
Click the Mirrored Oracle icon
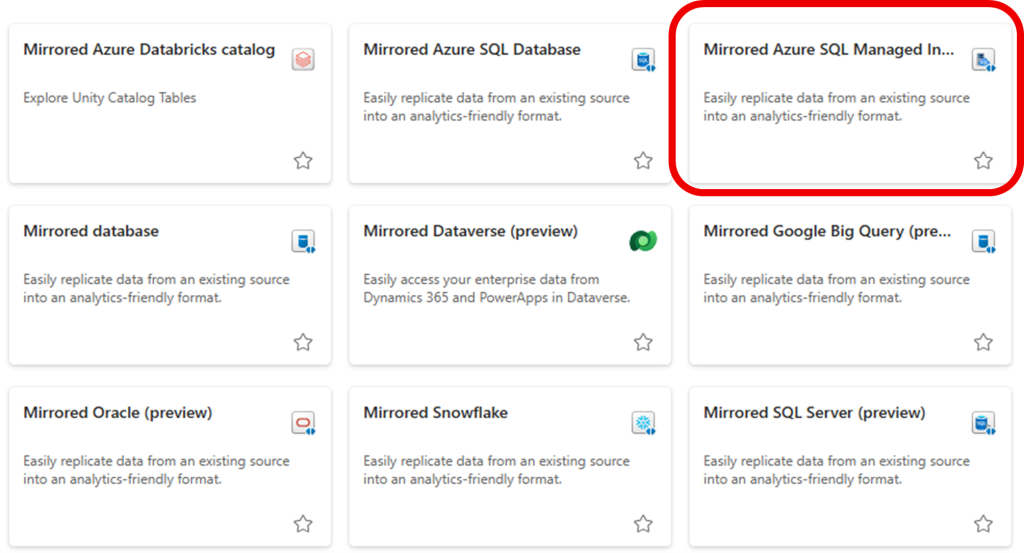[x=303, y=422]
